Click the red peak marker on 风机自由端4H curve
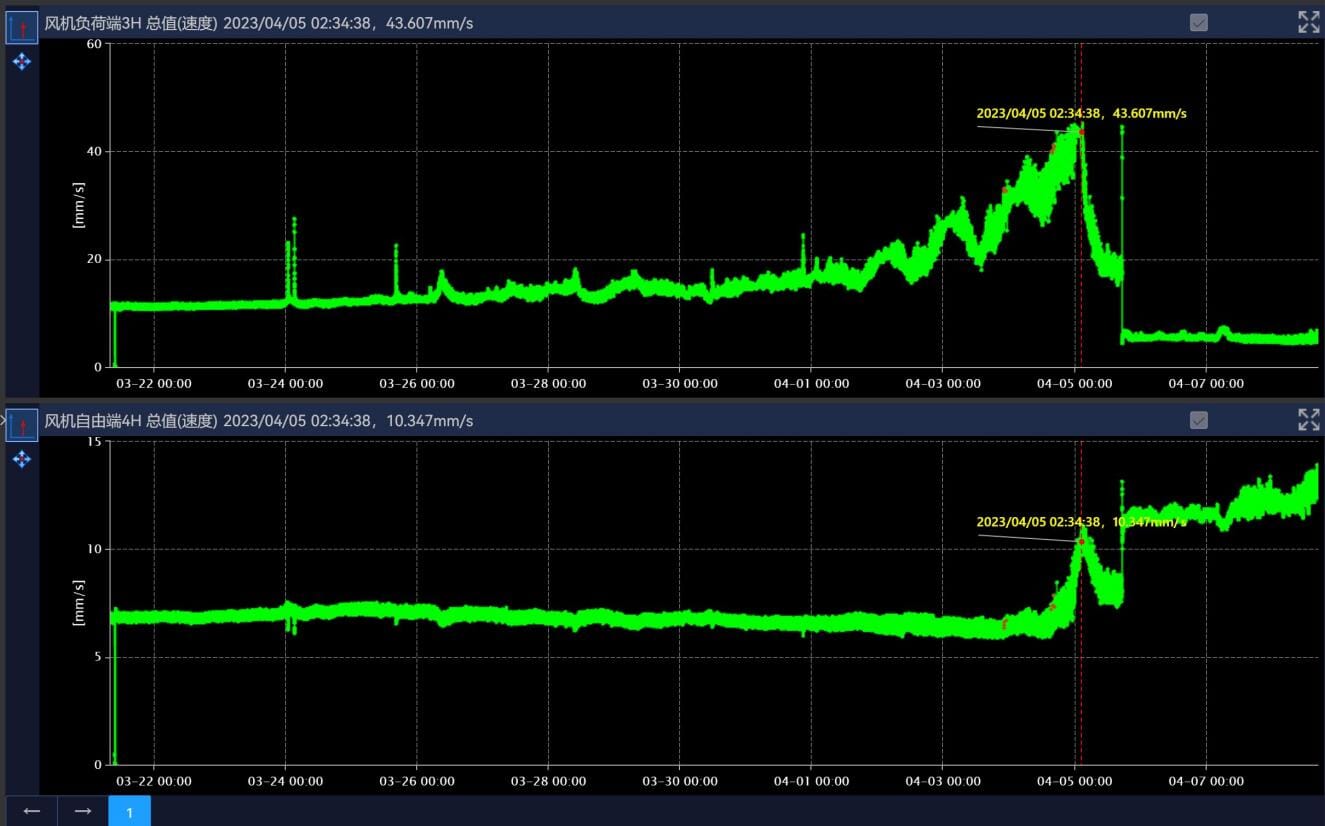Screen dimensions: 1325x826 [1081, 541]
